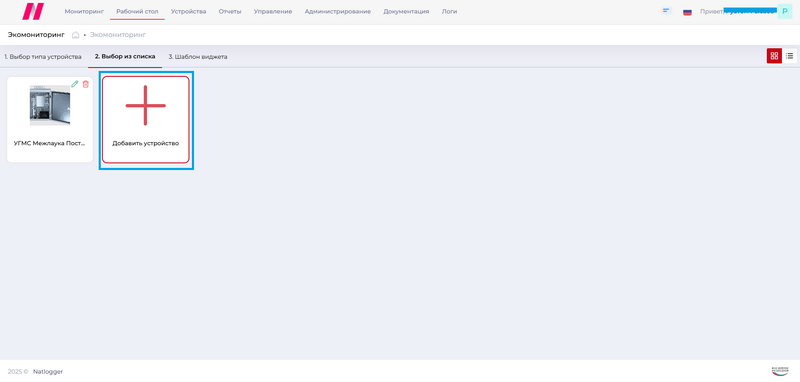Switch to step 2 Выбор из списка
Image resolution: width=800 pixels, height=382 pixels.
125,57
